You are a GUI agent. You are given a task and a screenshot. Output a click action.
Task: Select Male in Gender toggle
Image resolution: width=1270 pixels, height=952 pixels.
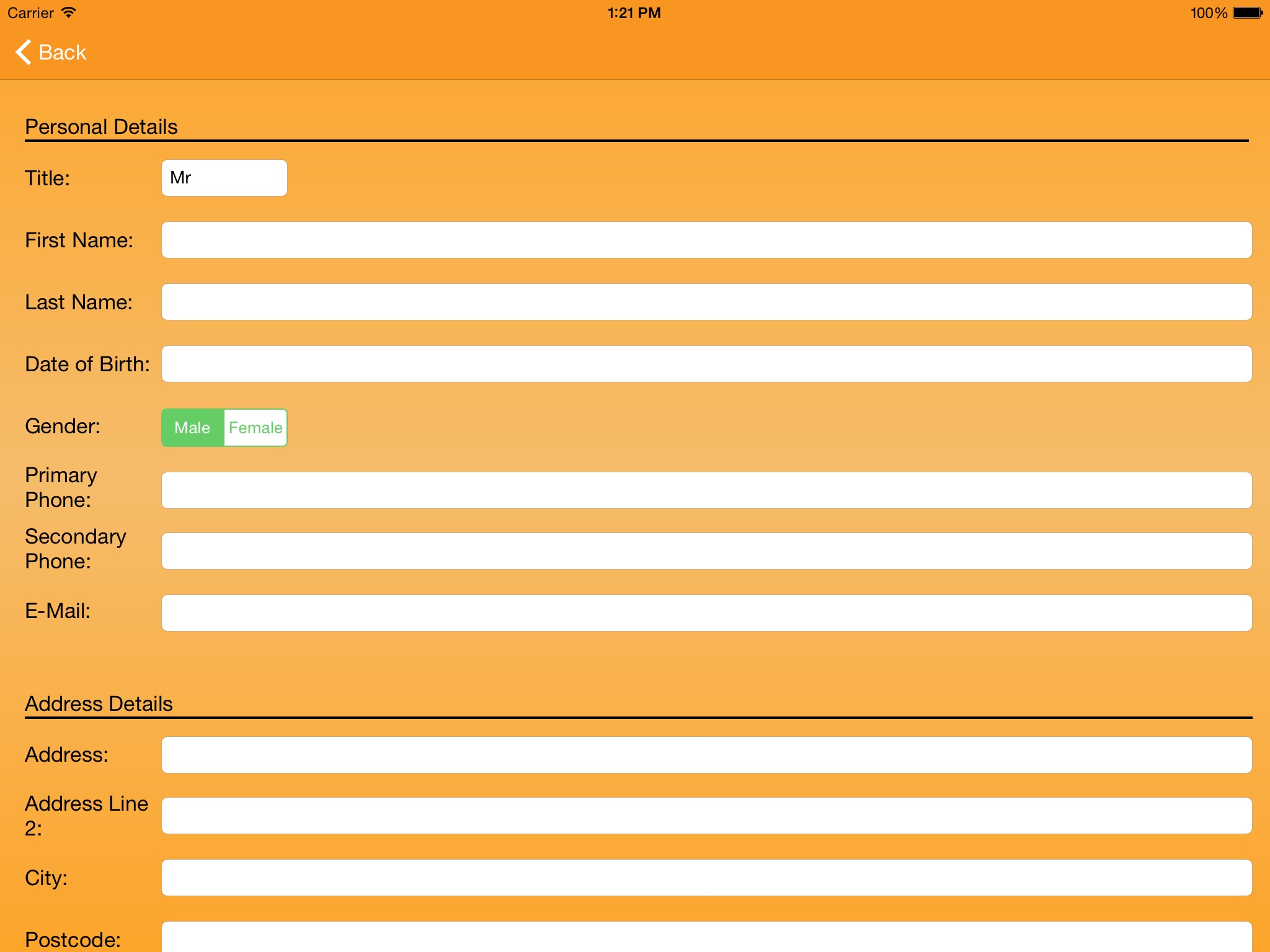(x=192, y=428)
